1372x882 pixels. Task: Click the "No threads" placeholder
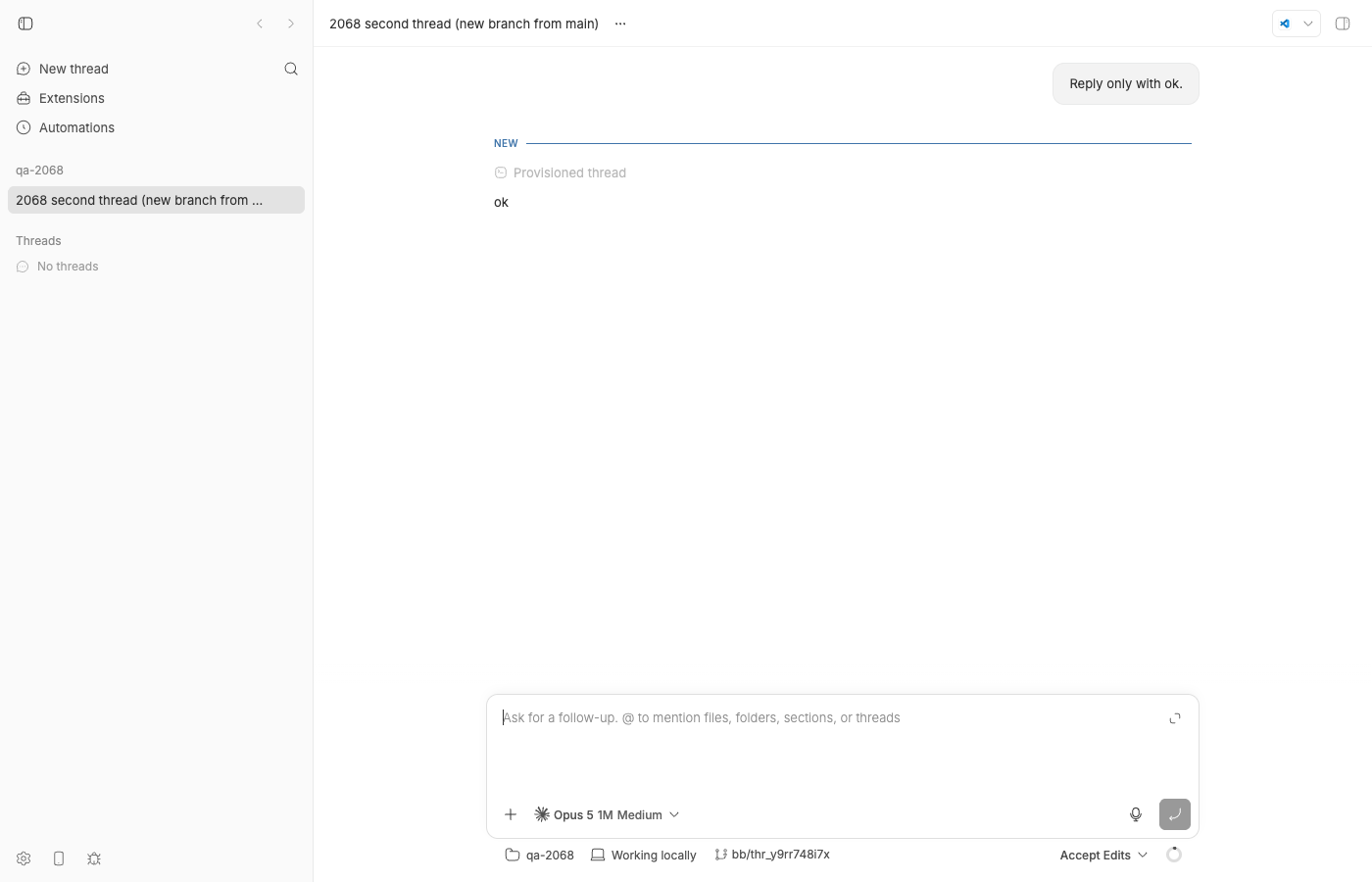[68, 267]
